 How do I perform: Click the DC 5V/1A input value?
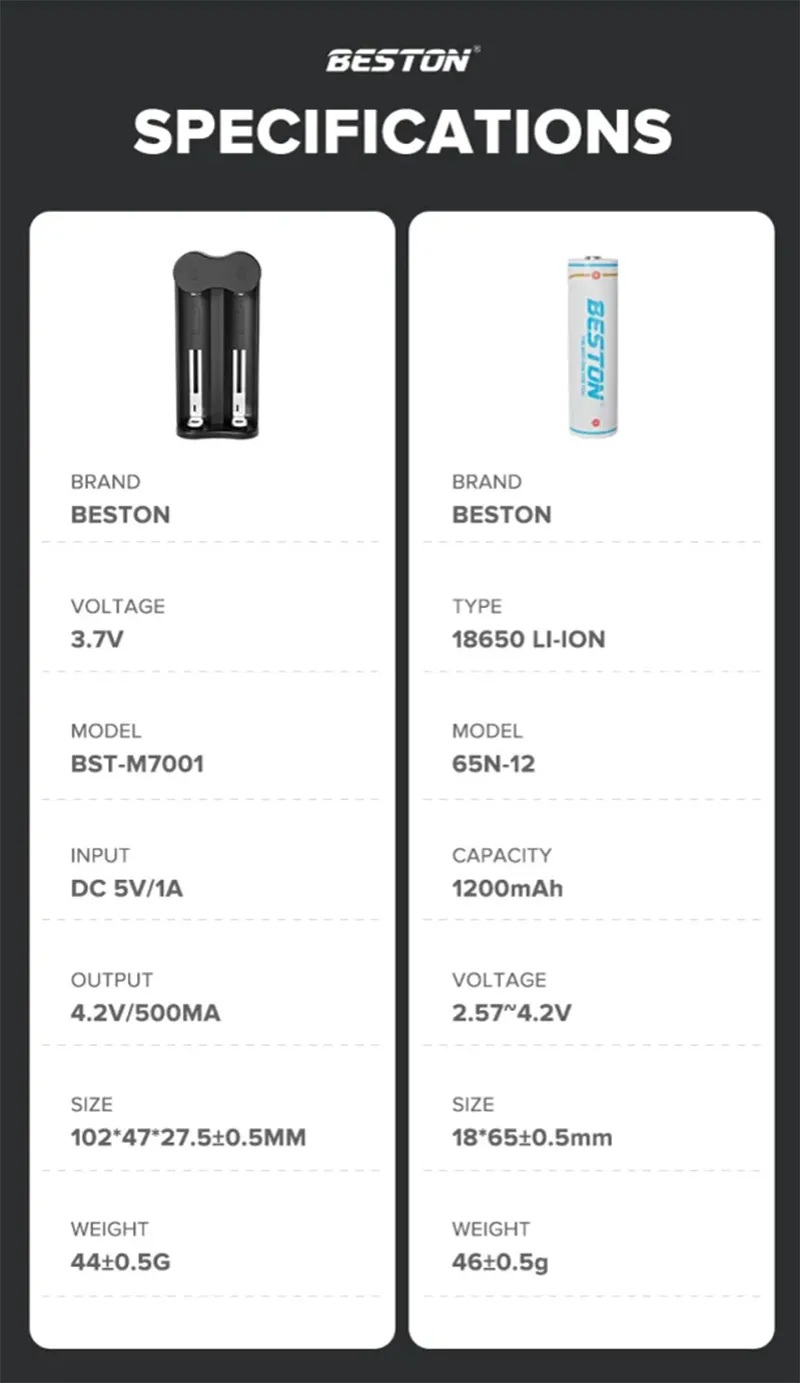coord(126,888)
